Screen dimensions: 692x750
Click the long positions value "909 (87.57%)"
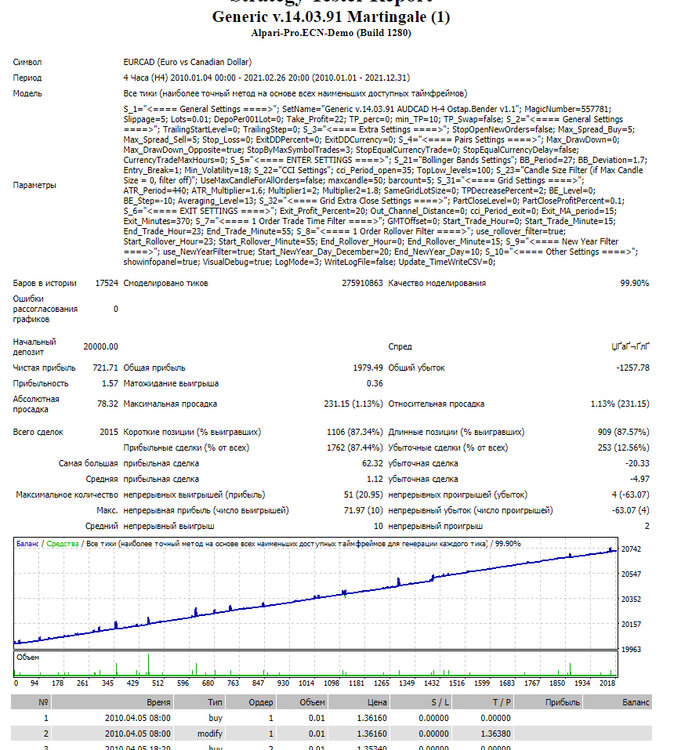click(x=624, y=432)
